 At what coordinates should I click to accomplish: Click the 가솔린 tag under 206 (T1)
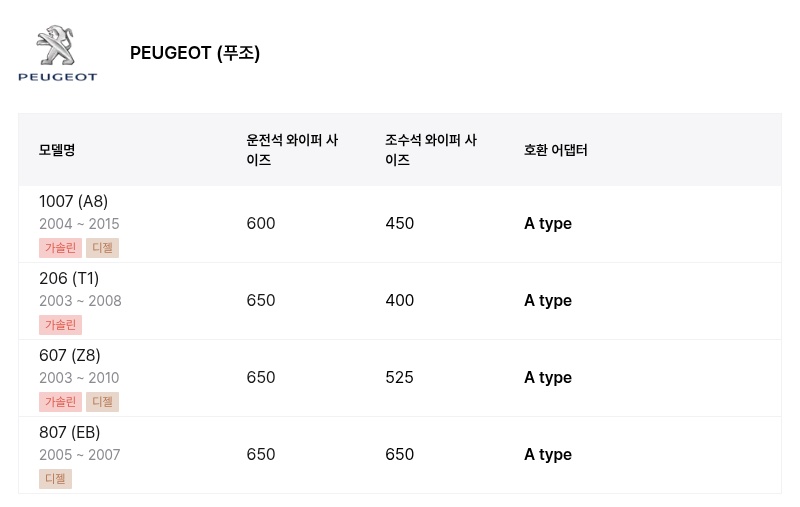(x=60, y=325)
